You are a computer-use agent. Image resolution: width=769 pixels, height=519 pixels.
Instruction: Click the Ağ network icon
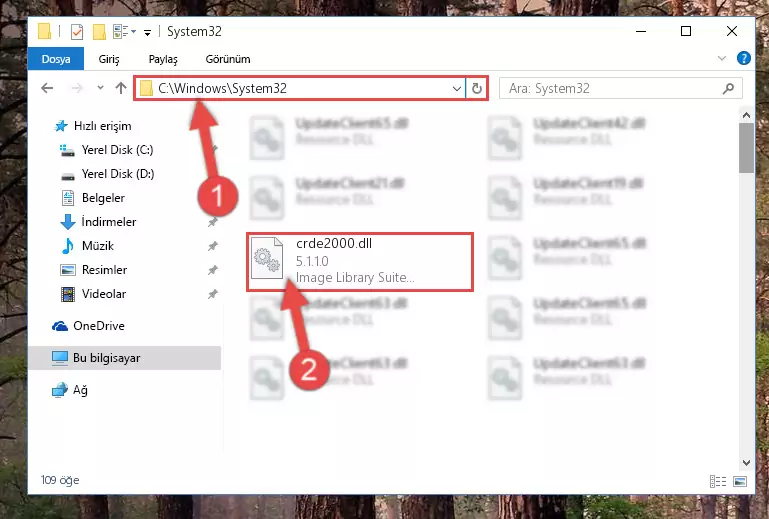point(60,390)
